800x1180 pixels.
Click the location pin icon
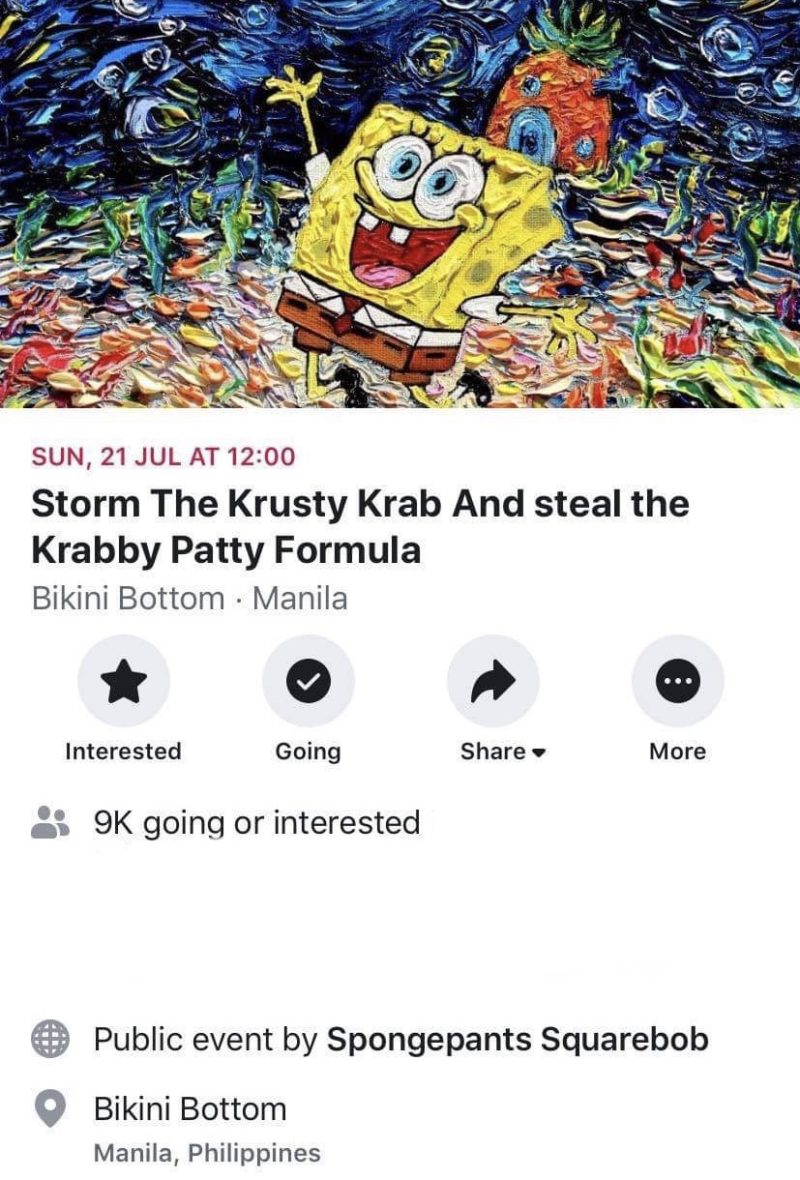point(50,1110)
